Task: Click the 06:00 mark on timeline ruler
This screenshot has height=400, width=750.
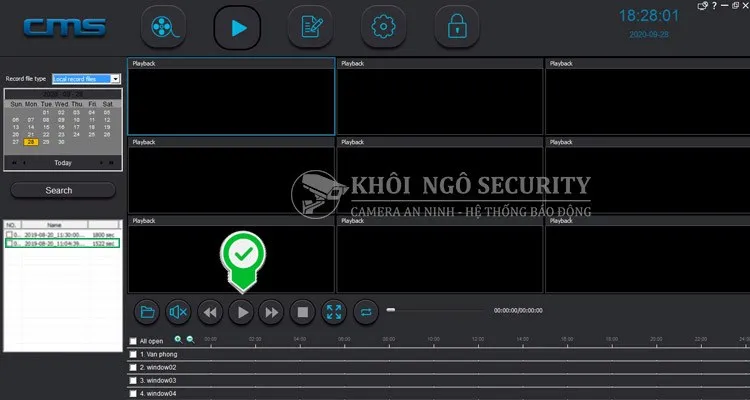Action: [344, 339]
